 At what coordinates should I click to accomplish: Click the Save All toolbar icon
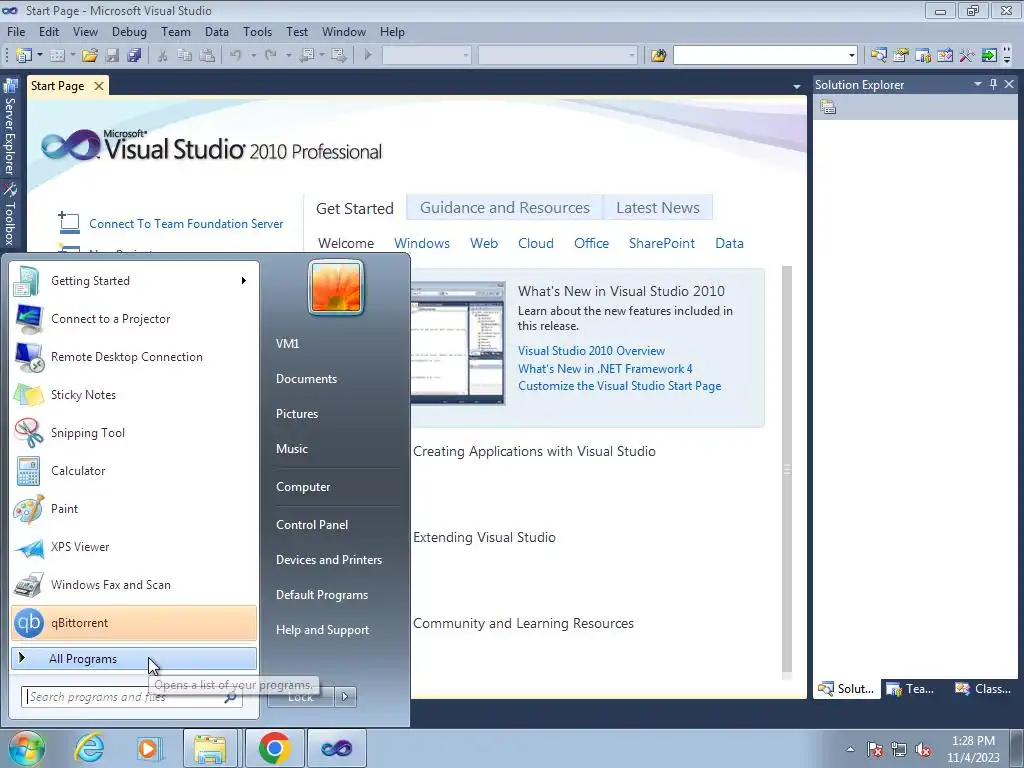[135, 56]
